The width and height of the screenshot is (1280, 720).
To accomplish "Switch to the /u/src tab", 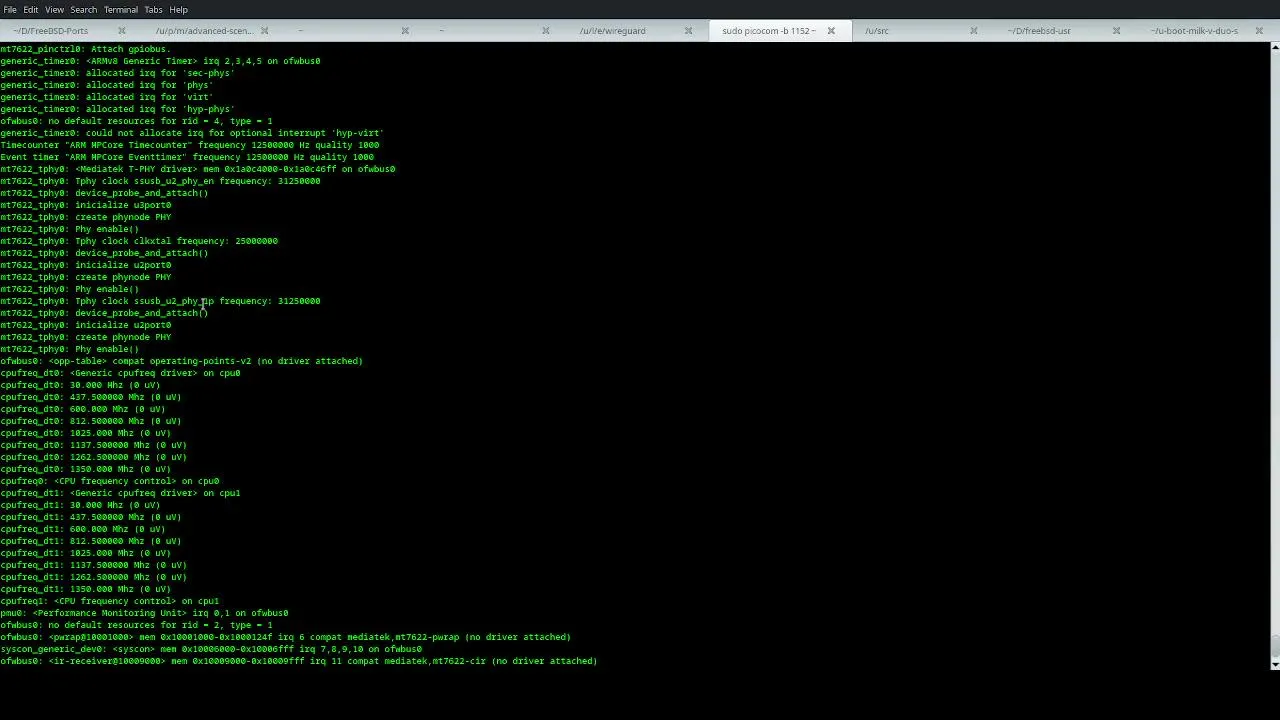I will [x=877, y=31].
